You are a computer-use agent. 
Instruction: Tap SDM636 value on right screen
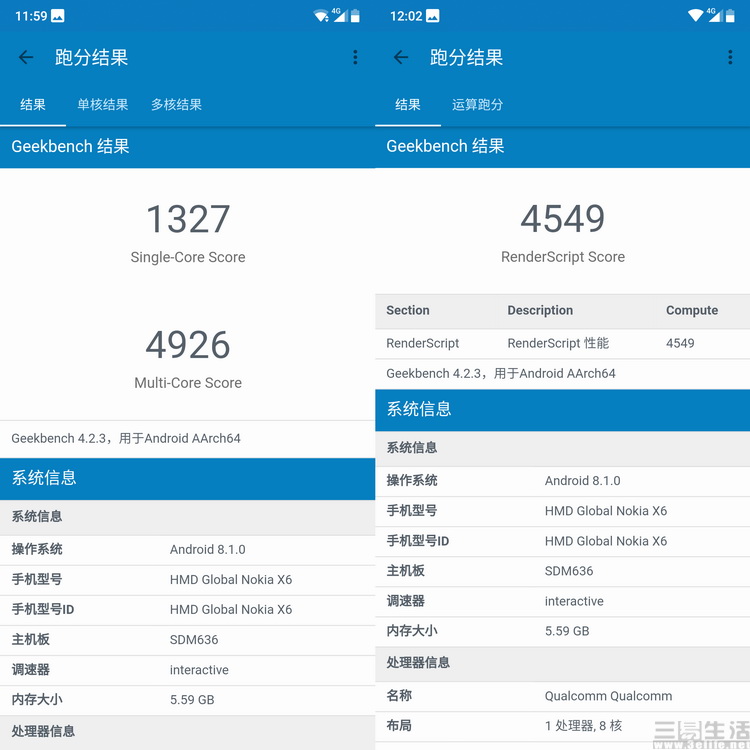point(569,571)
